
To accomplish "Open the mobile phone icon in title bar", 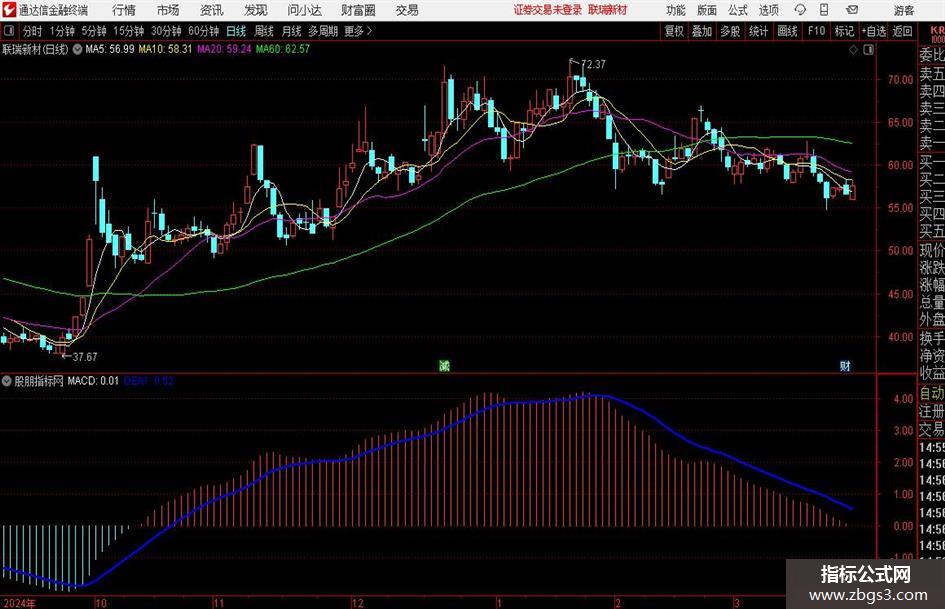I will click(x=824, y=10).
